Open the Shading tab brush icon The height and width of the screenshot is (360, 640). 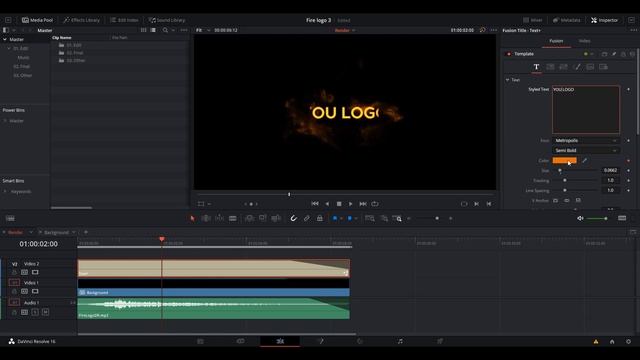point(577,67)
